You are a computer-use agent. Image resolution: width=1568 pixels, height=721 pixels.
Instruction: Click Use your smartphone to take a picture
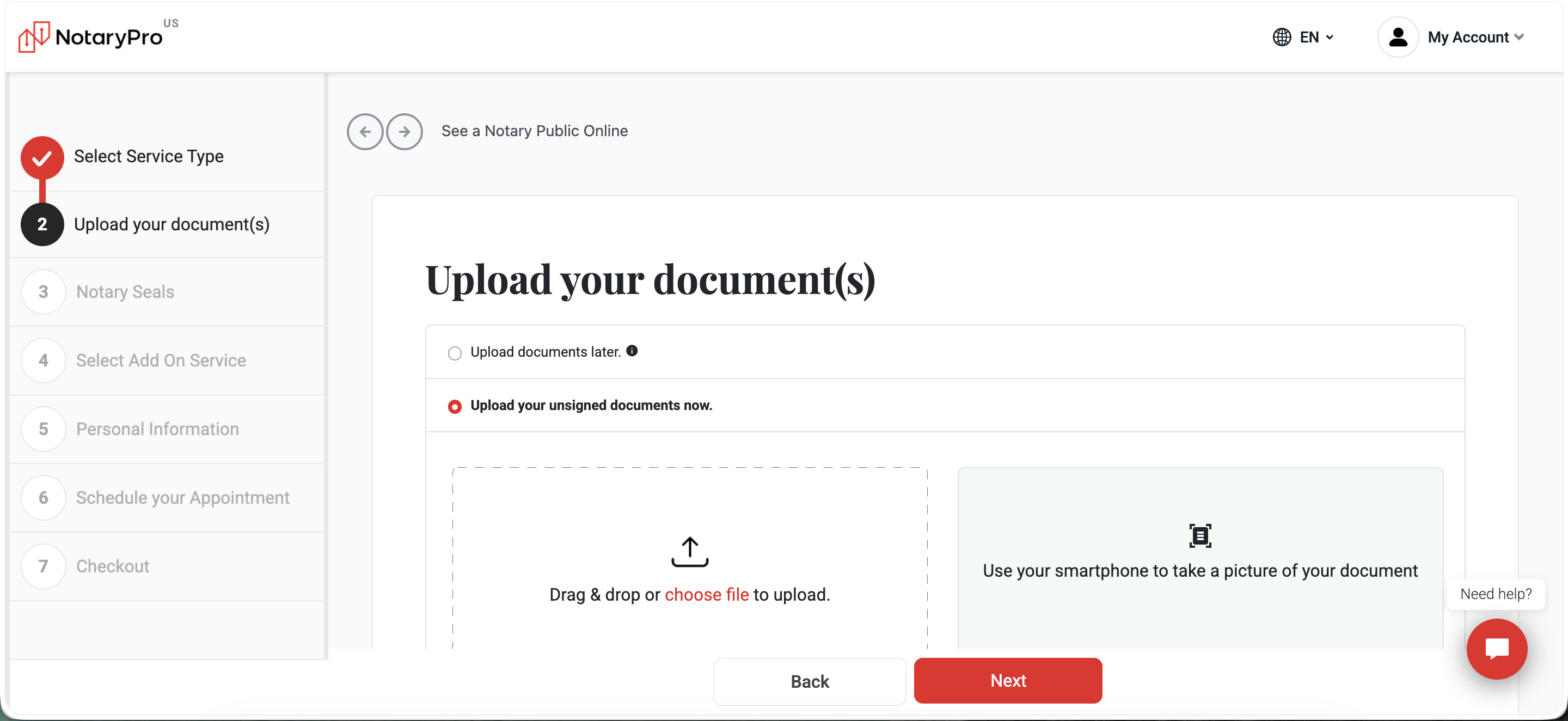1200,571
